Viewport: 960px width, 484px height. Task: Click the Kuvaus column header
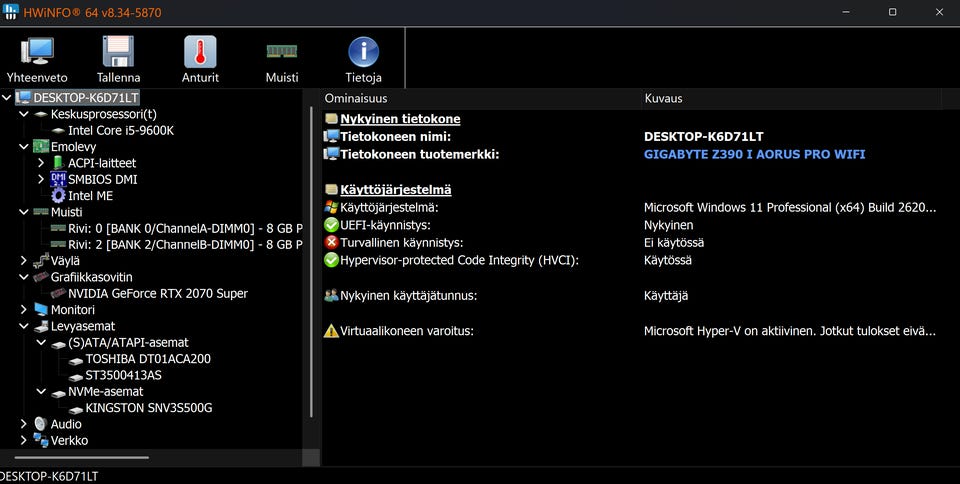tap(663, 99)
